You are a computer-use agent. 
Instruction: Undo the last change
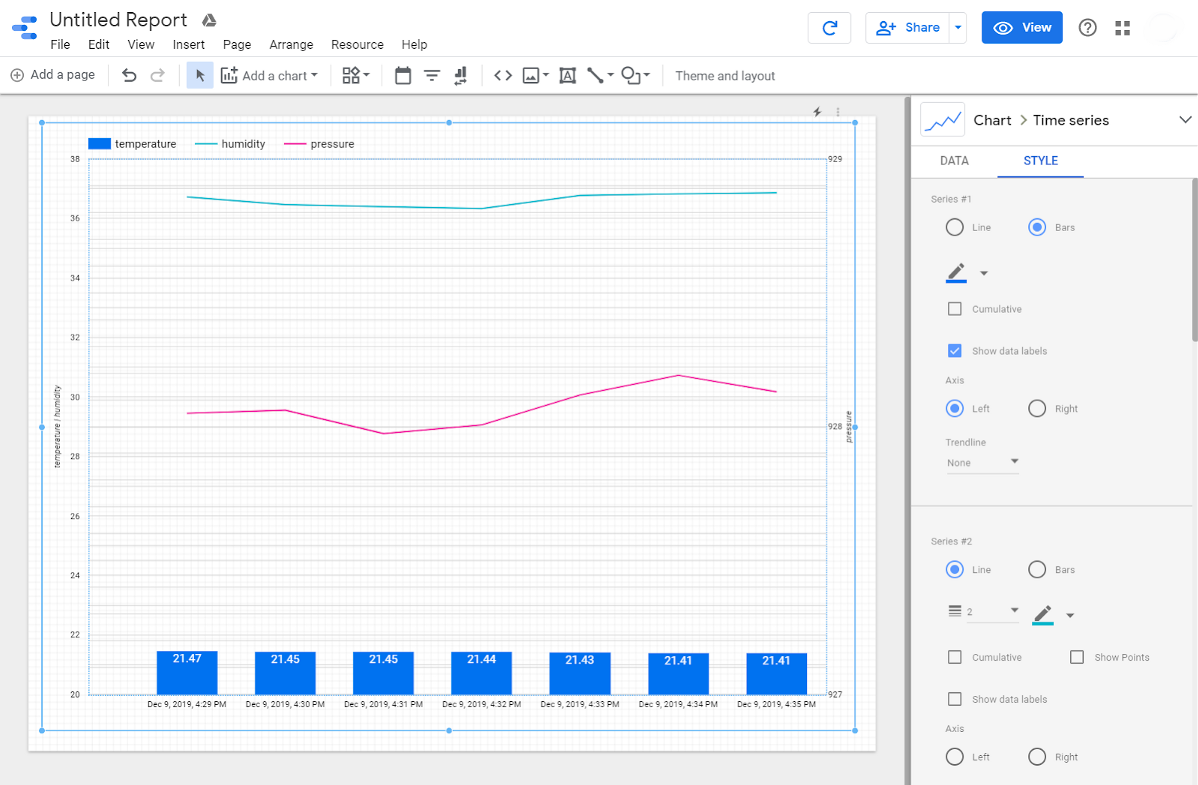(x=129, y=75)
